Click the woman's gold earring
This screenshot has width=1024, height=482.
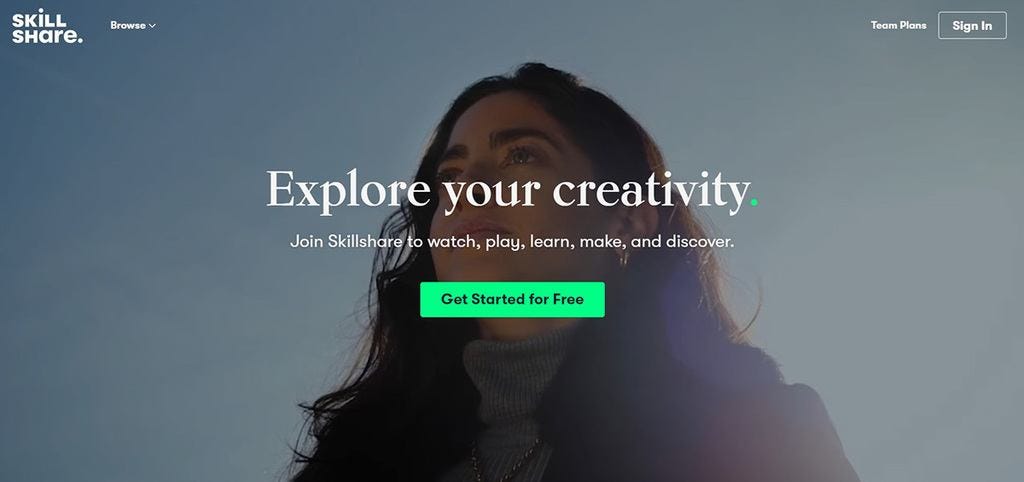(x=624, y=259)
